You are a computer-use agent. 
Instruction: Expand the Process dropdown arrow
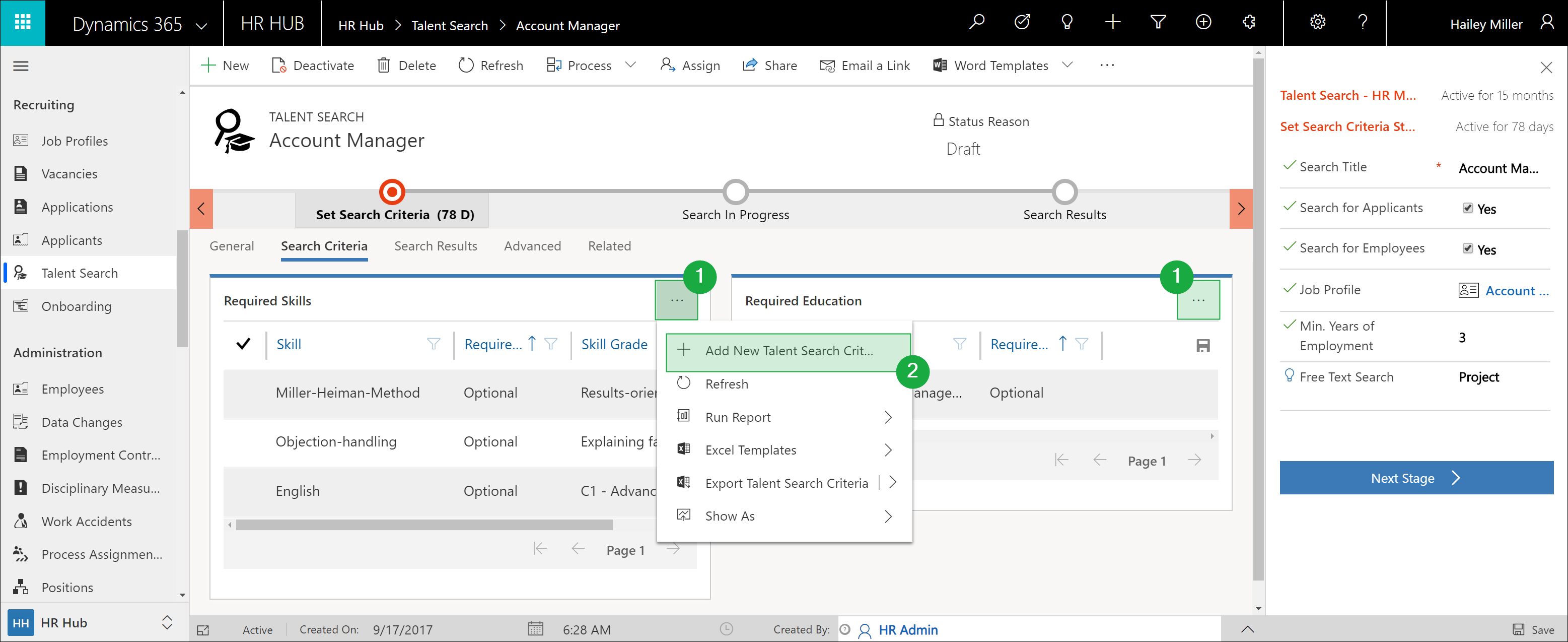630,65
